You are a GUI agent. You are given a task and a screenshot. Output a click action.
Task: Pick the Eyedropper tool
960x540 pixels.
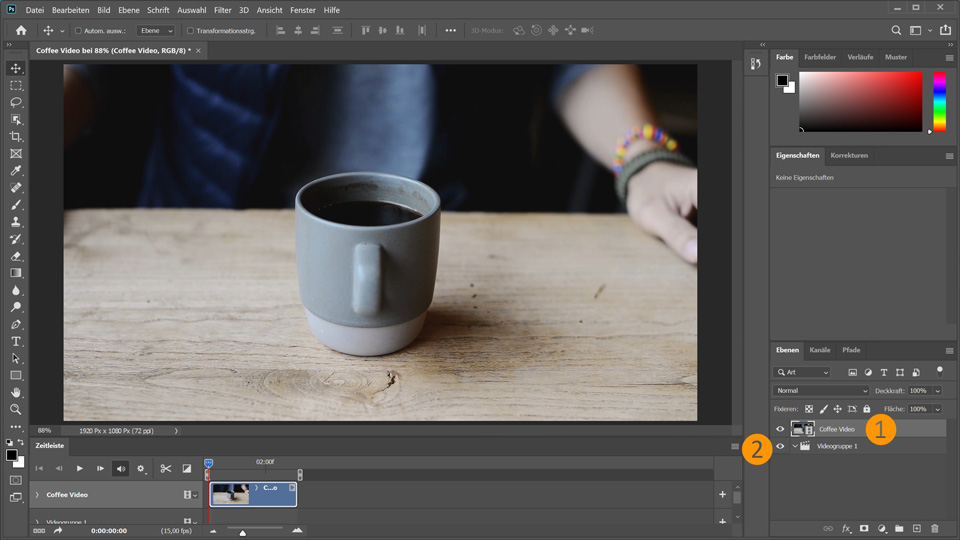(16, 170)
